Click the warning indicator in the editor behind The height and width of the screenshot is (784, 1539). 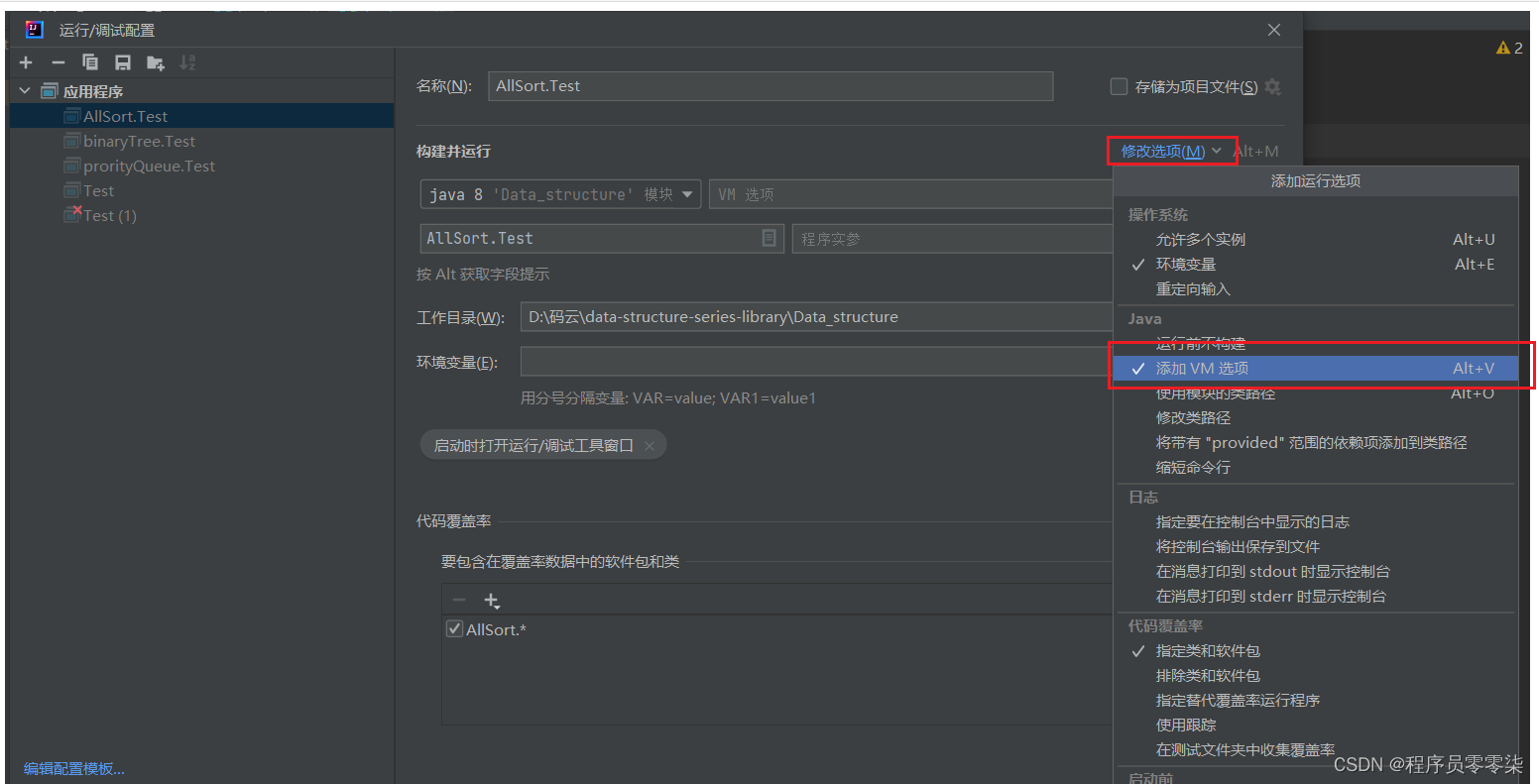click(1509, 48)
